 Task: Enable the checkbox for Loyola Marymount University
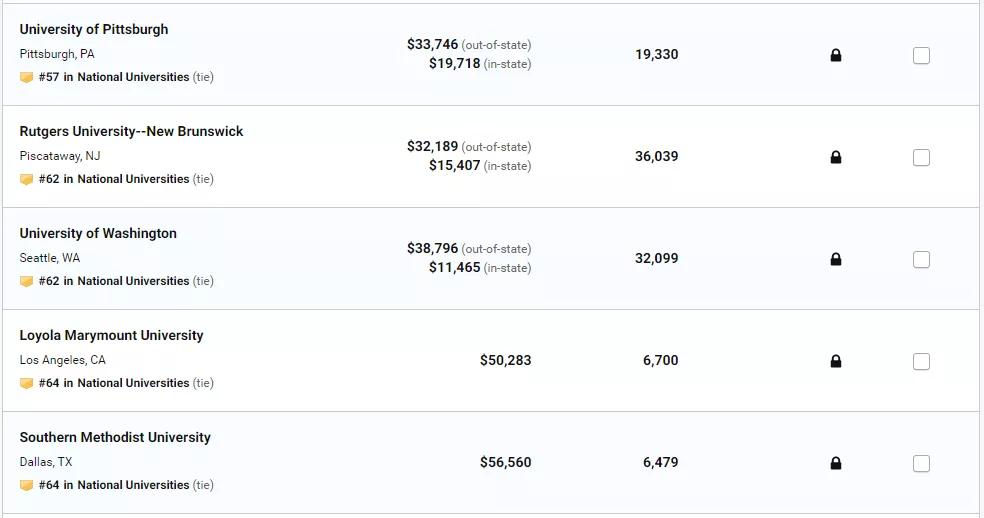(x=921, y=361)
